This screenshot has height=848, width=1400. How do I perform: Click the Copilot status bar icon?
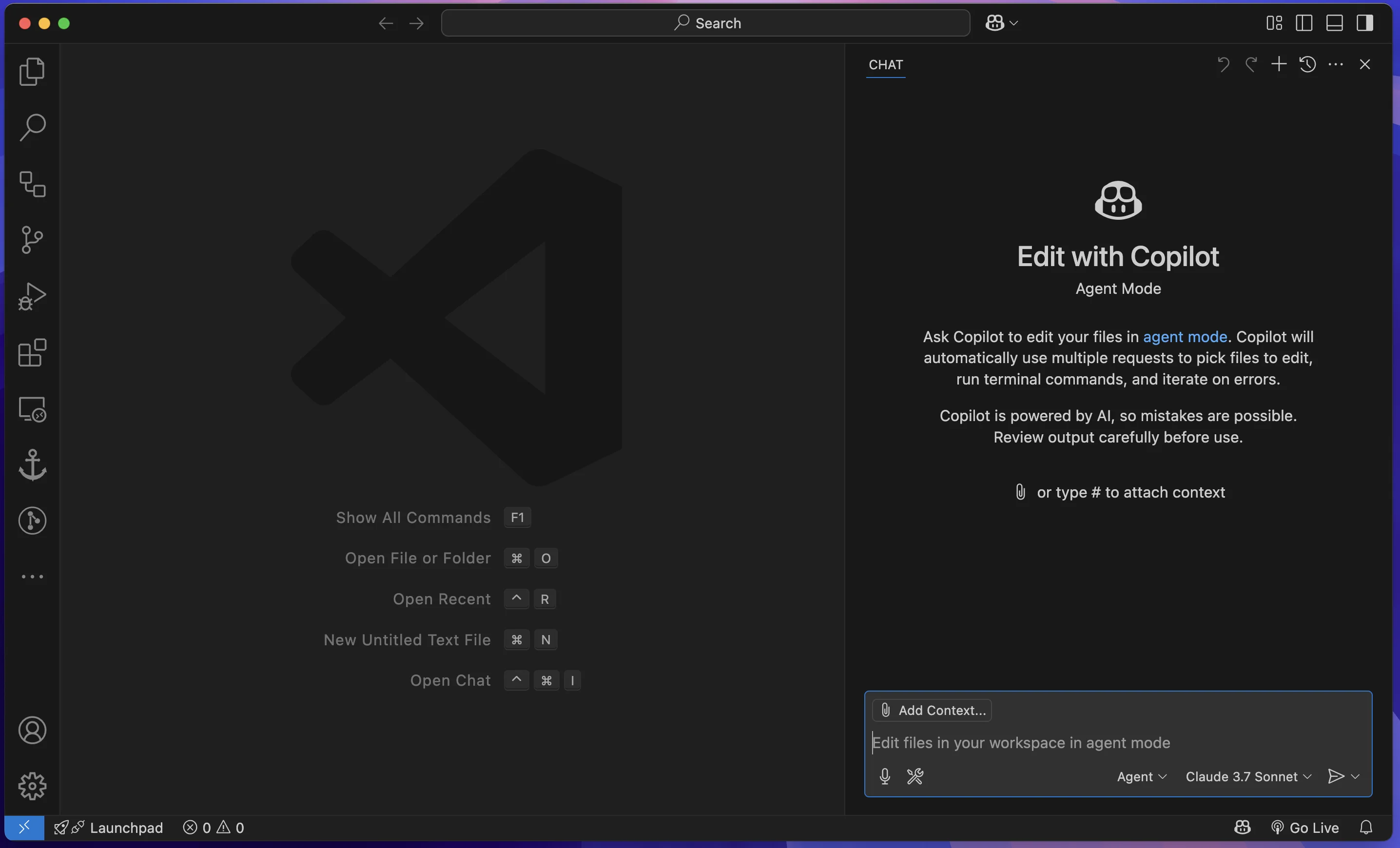pyautogui.click(x=1243, y=828)
